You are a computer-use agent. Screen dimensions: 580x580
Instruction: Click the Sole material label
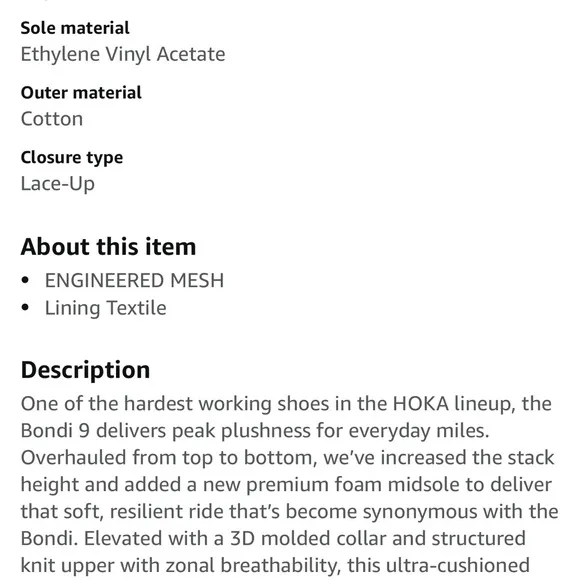click(75, 28)
